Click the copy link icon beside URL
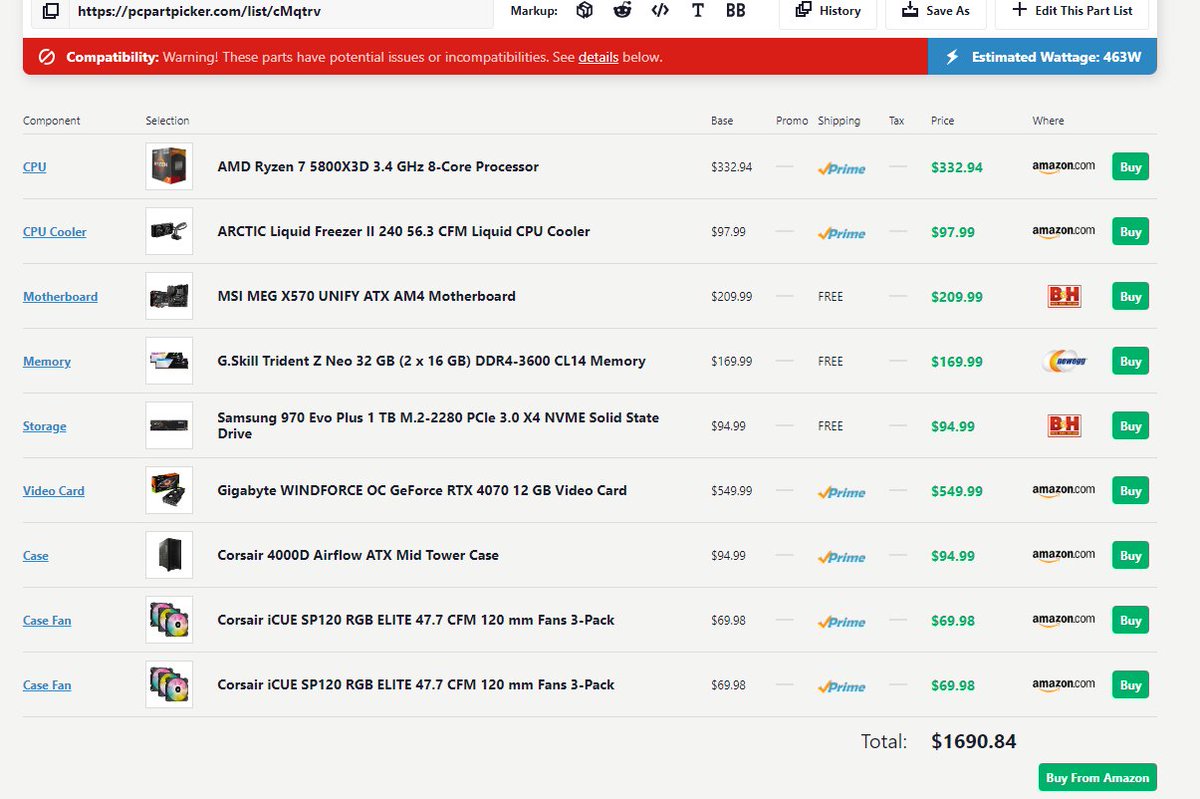The height and width of the screenshot is (799, 1200). pos(50,12)
